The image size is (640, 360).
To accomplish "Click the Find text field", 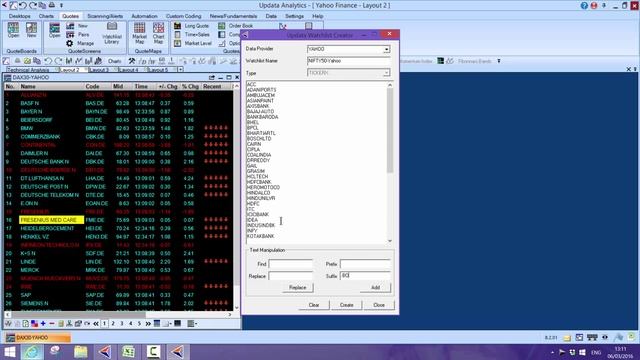I will 291,264.
